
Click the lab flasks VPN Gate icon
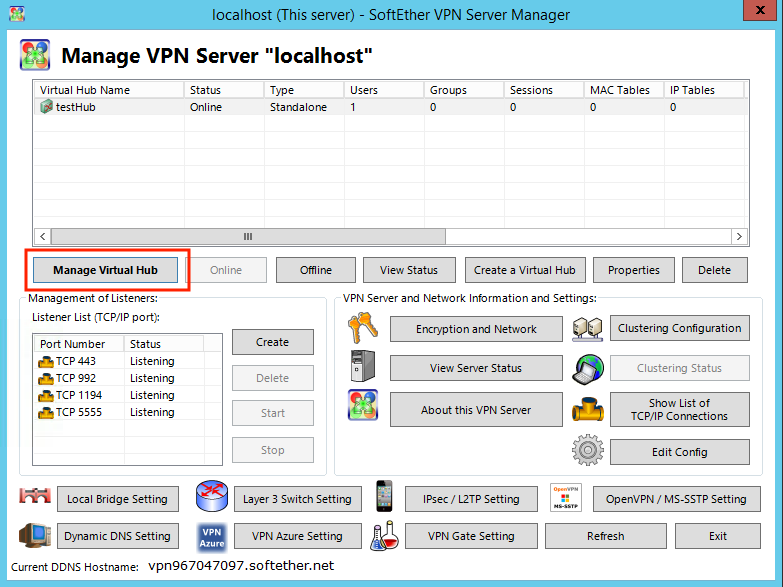pos(385,536)
